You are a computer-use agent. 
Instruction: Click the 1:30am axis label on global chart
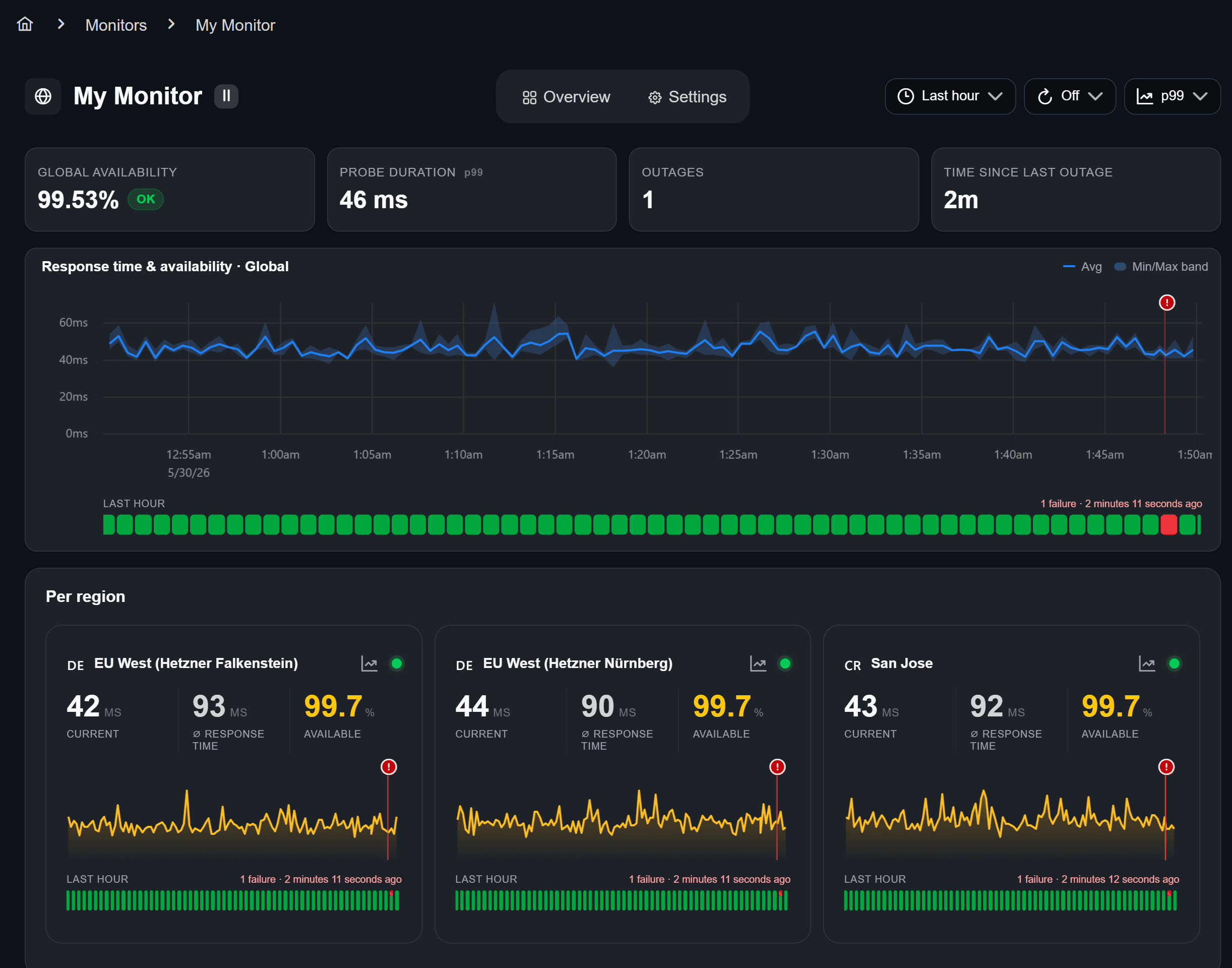point(830,455)
